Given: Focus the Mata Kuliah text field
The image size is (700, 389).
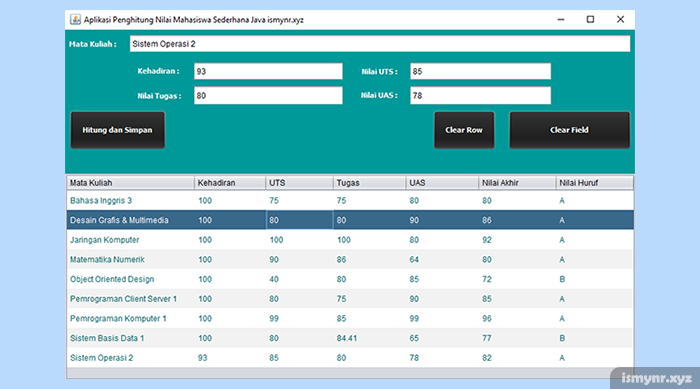Looking at the screenshot, I should coord(380,44).
